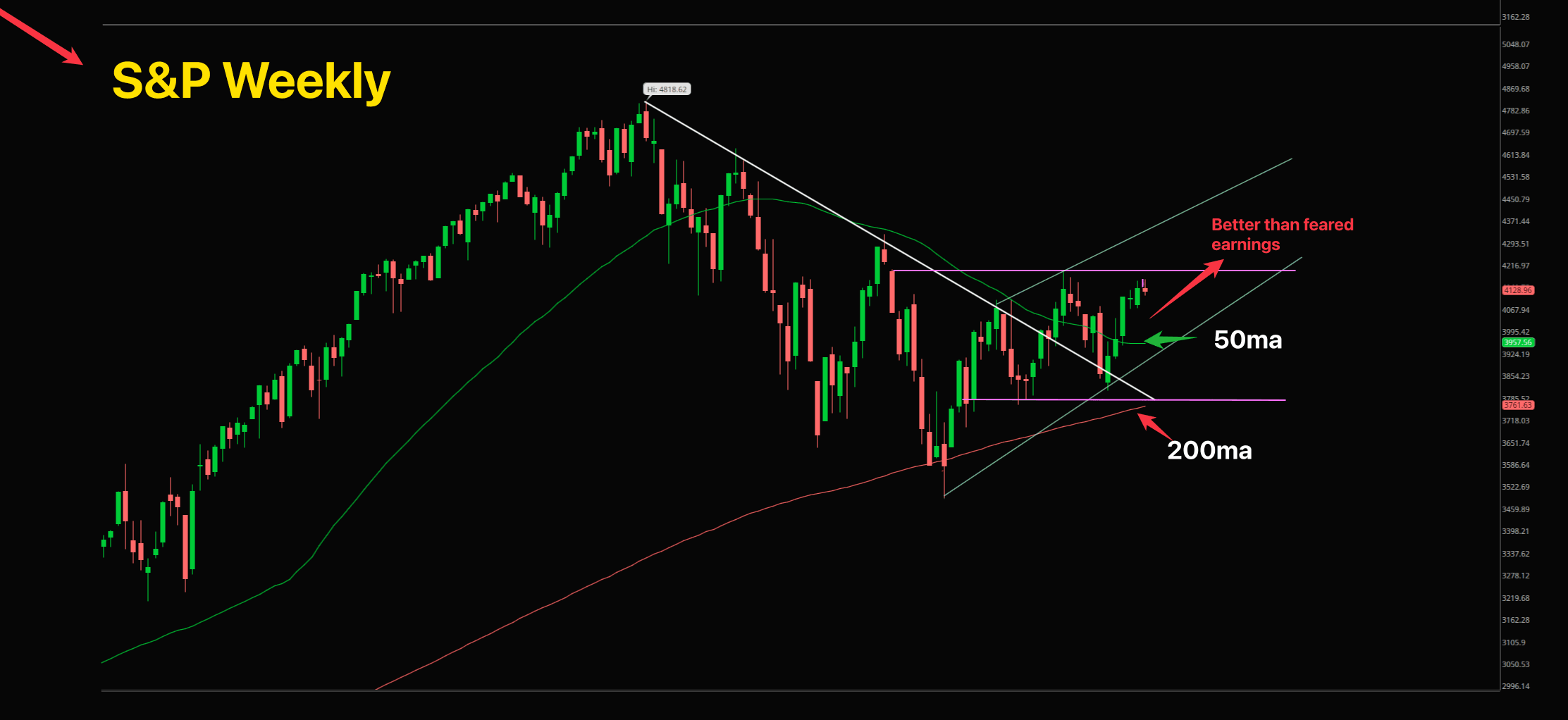Click the 50ma annotation label
This screenshot has height=720, width=1568.
1247,340
